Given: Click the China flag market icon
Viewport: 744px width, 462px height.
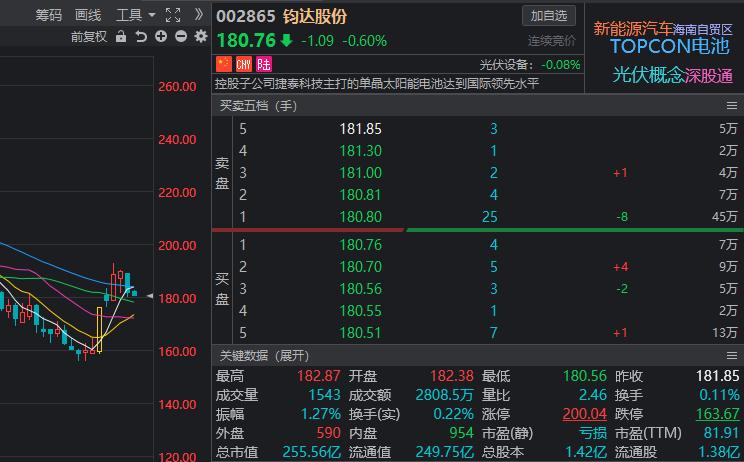Looking at the screenshot, I should tap(224, 64).
